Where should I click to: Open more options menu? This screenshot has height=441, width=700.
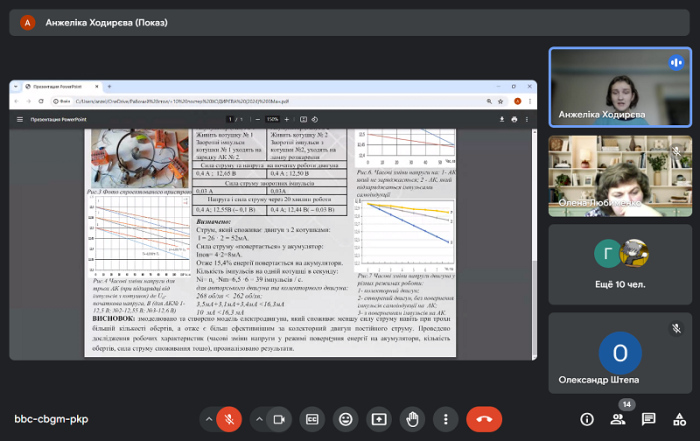point(443,419)
